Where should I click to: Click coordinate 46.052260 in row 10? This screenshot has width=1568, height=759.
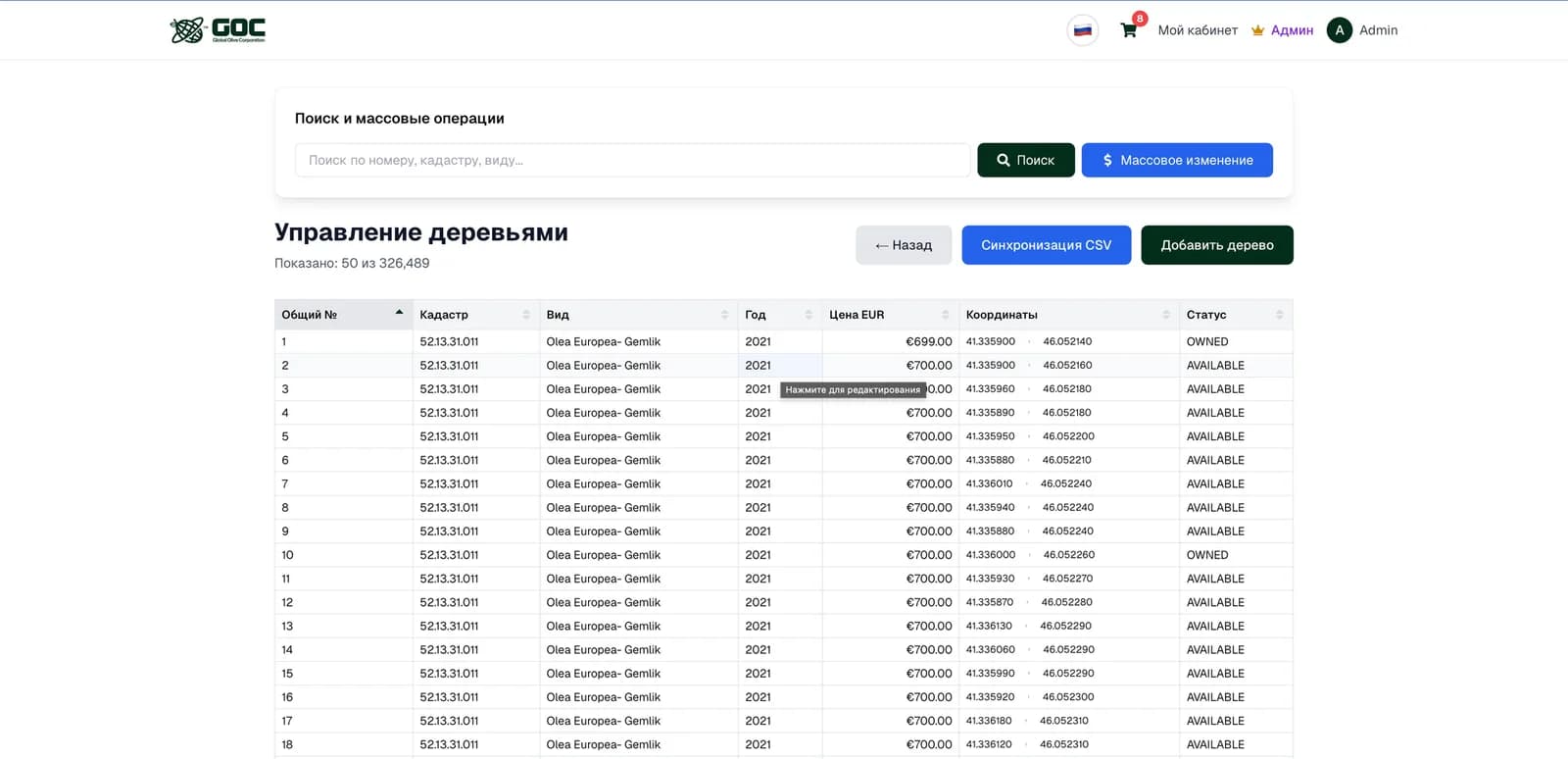click(1068, 555)
